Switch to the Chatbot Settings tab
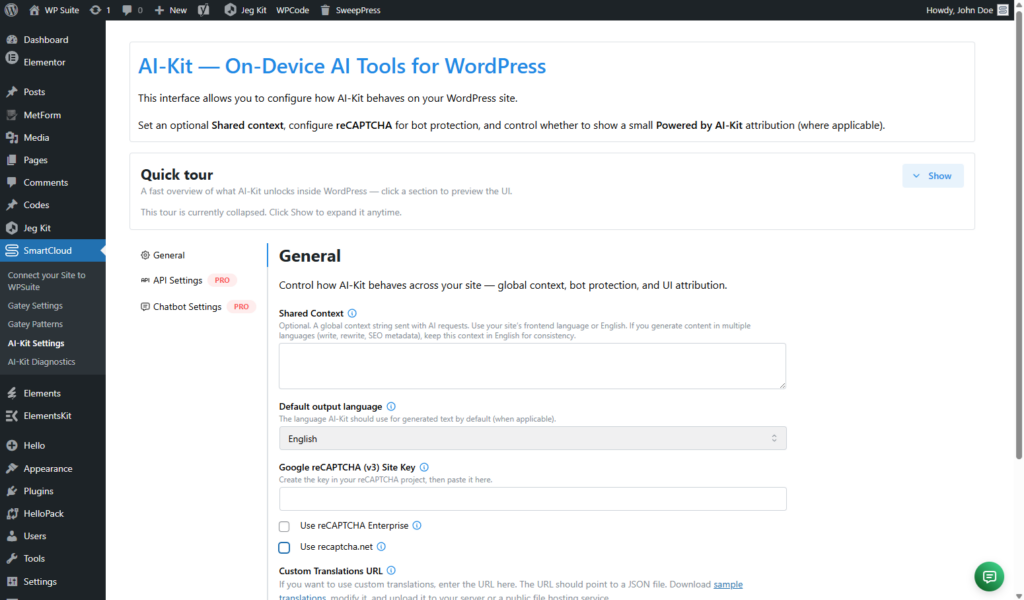The height and width of the screenshot is (600, 1024). tap(181, 306)
